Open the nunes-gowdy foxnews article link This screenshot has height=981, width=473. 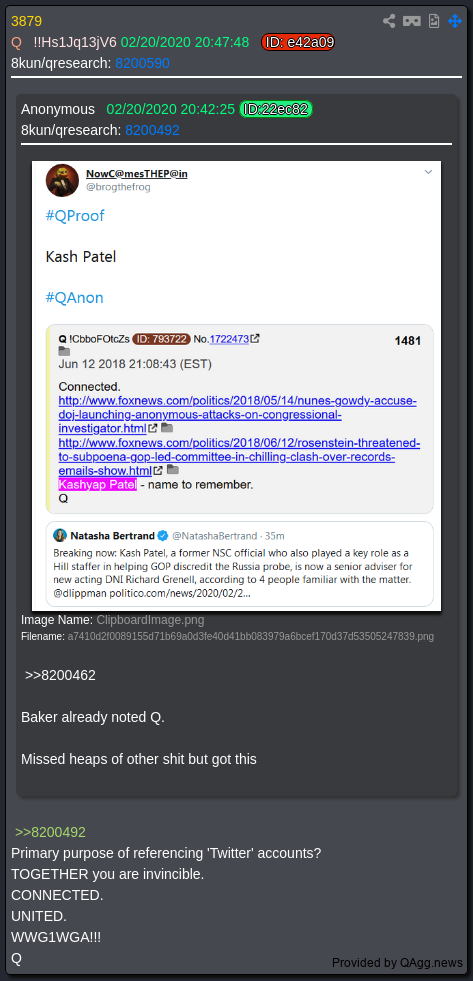[x=238, y=414]
